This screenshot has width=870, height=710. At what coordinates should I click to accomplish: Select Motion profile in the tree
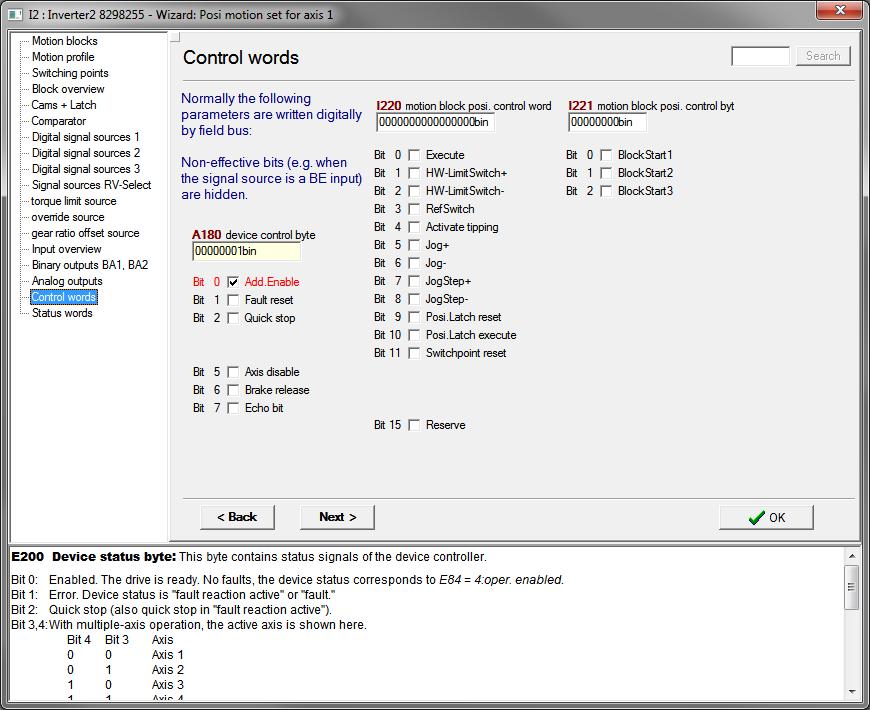pos(63,57)
